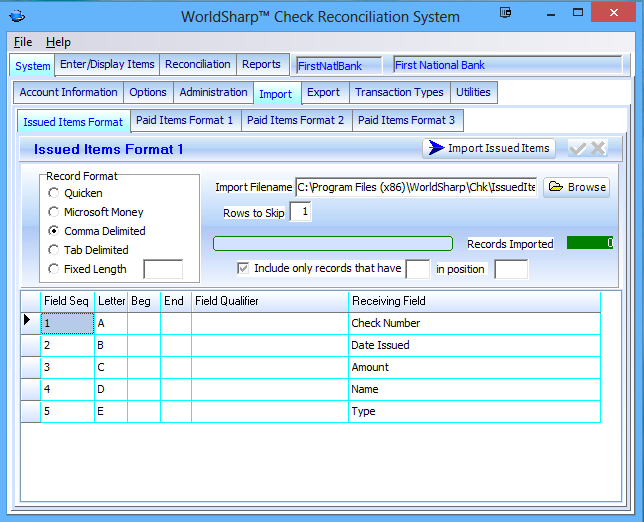The height and width of the screenshot is (522, 644).
Task: Click the grey checkmark save icon
Action: [578, 148]
